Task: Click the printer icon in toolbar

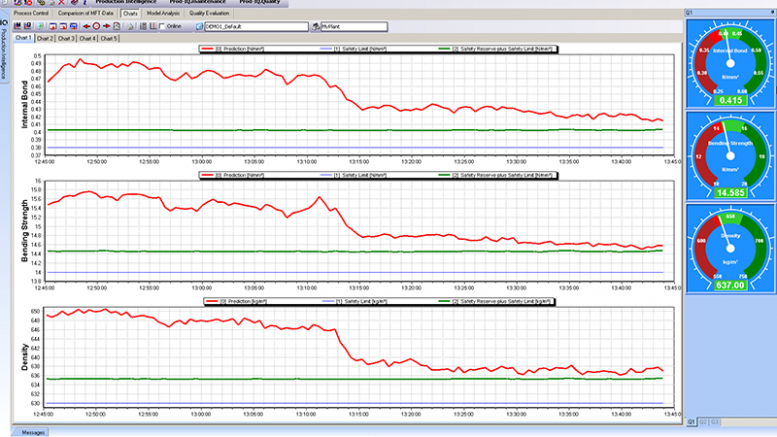Action: coord(130,26)
